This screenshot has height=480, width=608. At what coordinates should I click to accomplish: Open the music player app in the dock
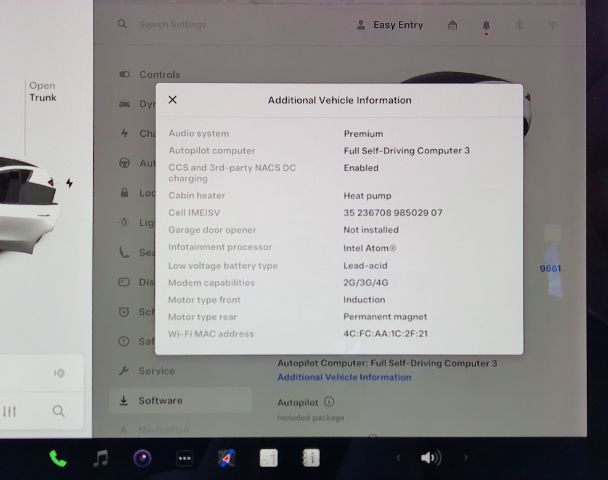pos(100,458)
